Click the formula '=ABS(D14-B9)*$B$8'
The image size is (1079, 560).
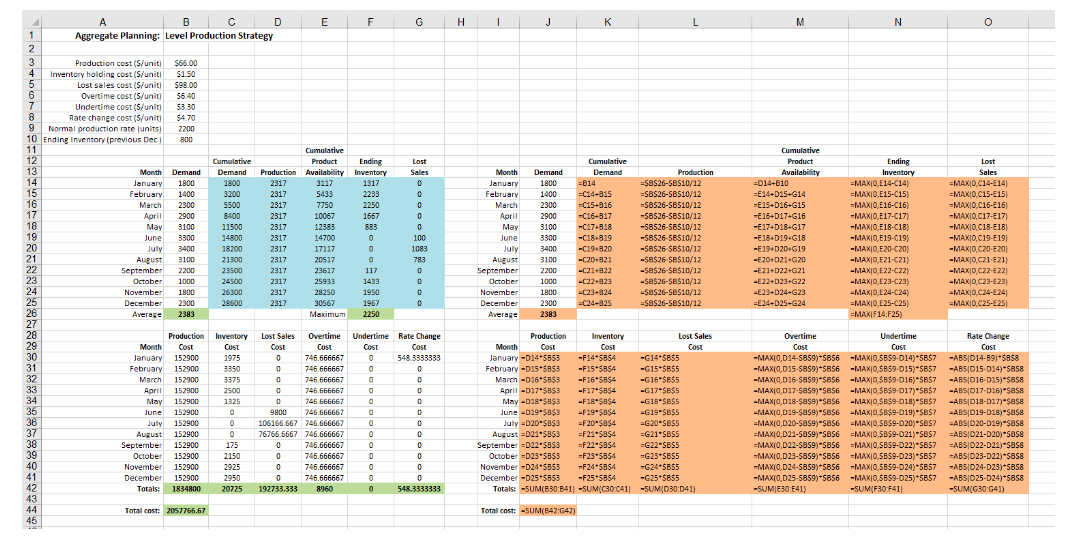click(987, 358)
